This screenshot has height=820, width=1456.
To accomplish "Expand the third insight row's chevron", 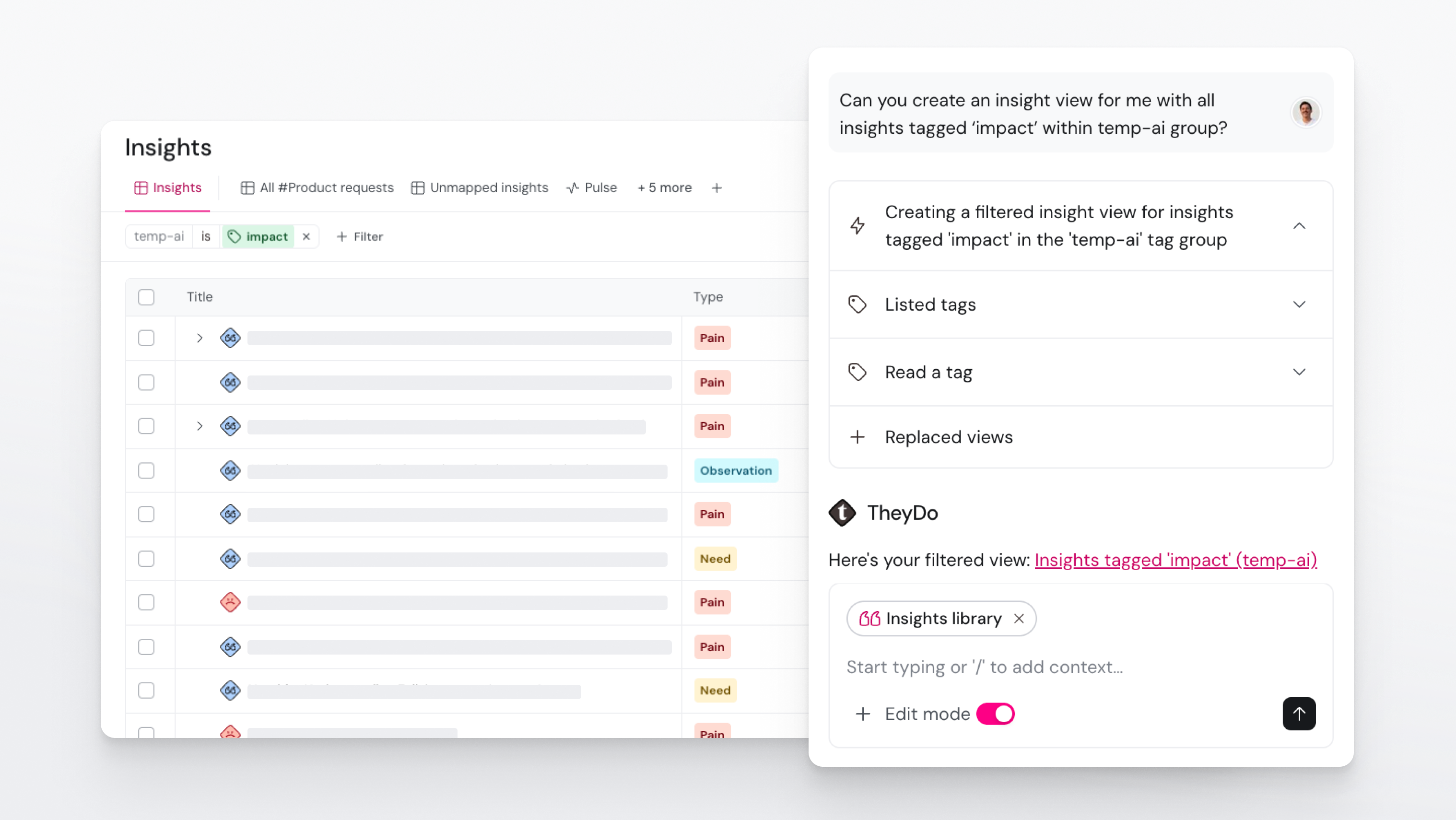I will pyautogui.click(x=200, y=426).
